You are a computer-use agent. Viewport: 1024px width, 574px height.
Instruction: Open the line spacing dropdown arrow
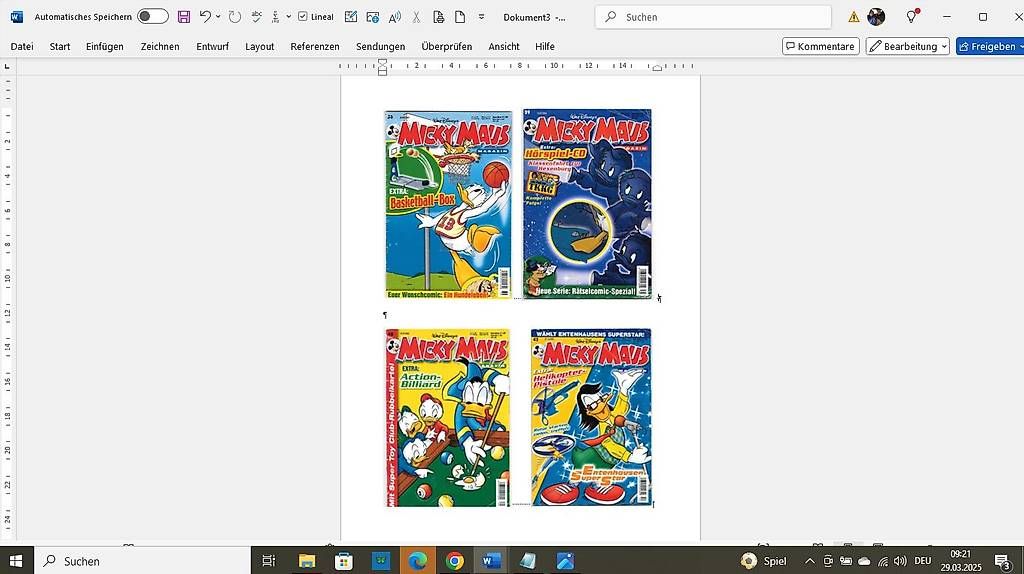click(x=289, y=17)
